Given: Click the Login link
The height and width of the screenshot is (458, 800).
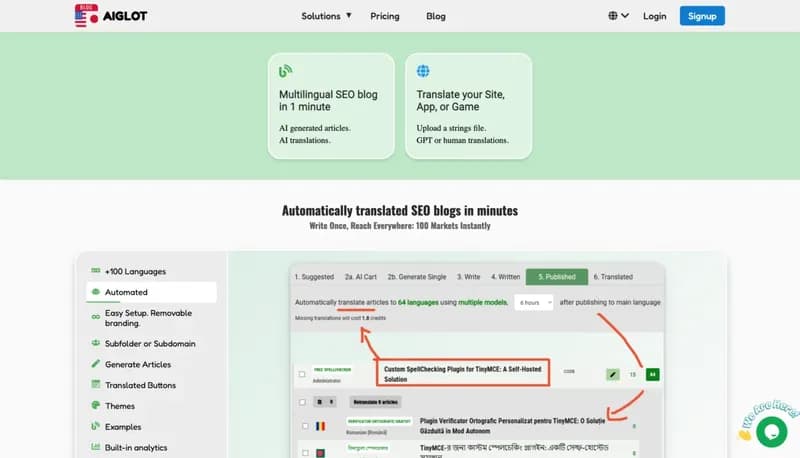Looking at the screenshot, I should (x=655, y=16).
